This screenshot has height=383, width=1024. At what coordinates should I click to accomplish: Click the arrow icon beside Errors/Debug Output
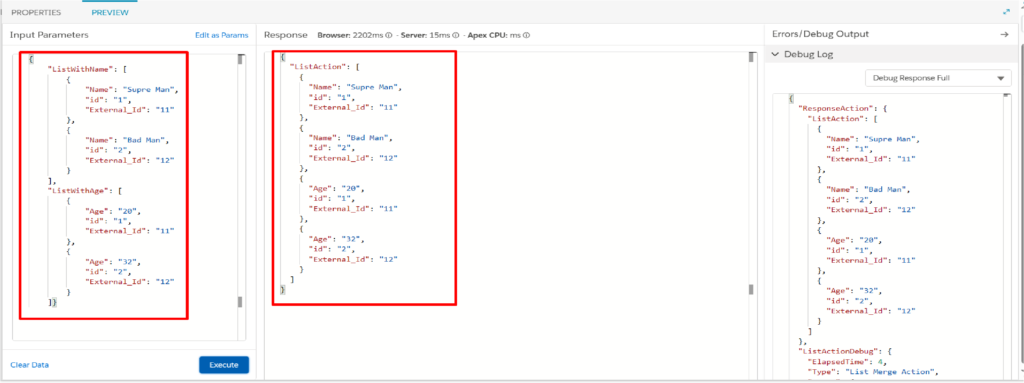1004,34
